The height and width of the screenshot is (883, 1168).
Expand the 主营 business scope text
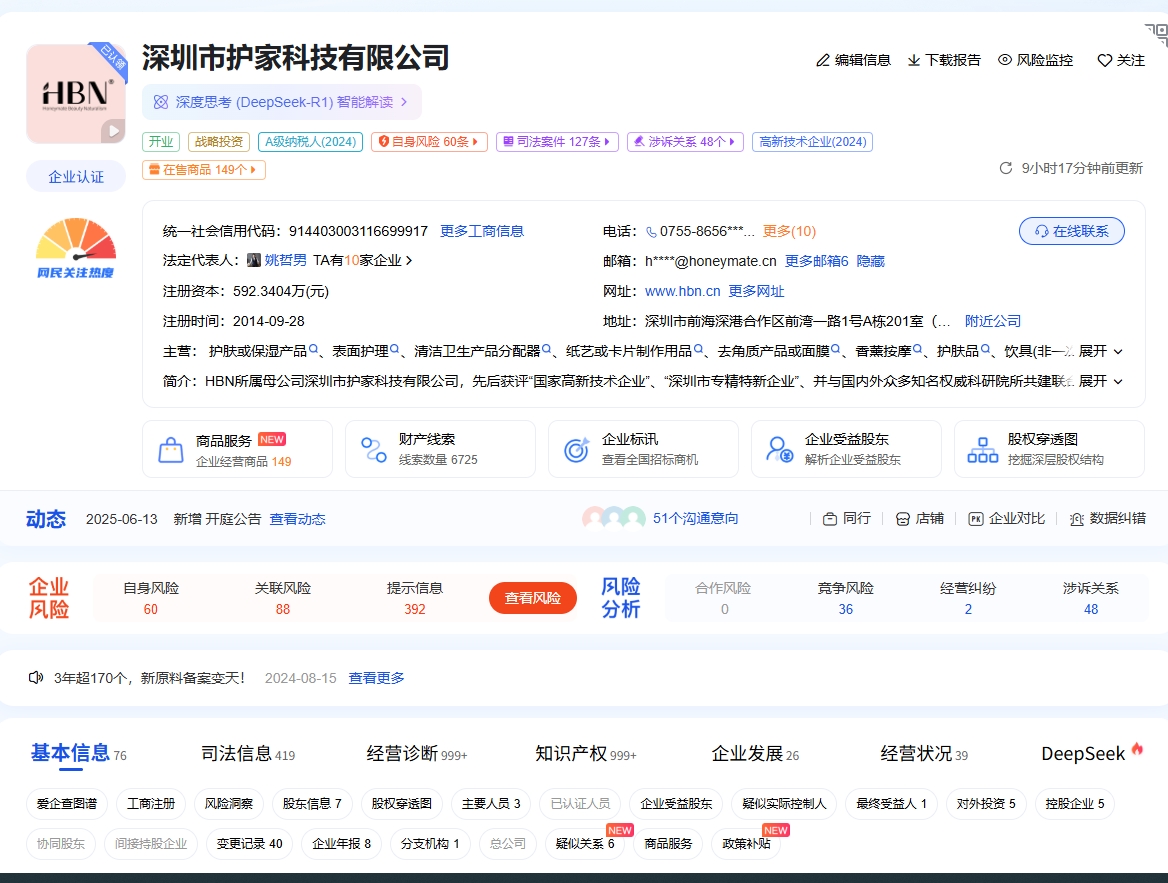1101,351
